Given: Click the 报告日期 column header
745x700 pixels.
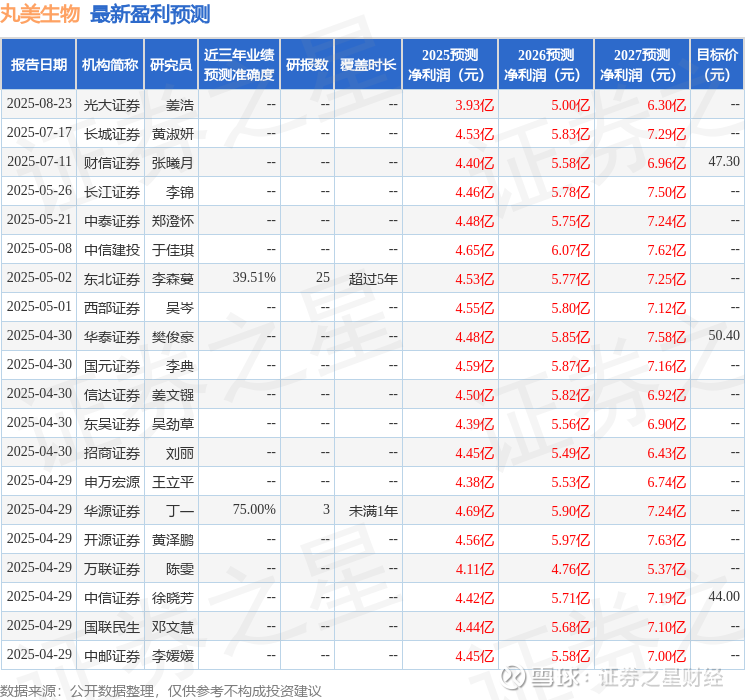Looking at the screenshot, I should [38, 65].
